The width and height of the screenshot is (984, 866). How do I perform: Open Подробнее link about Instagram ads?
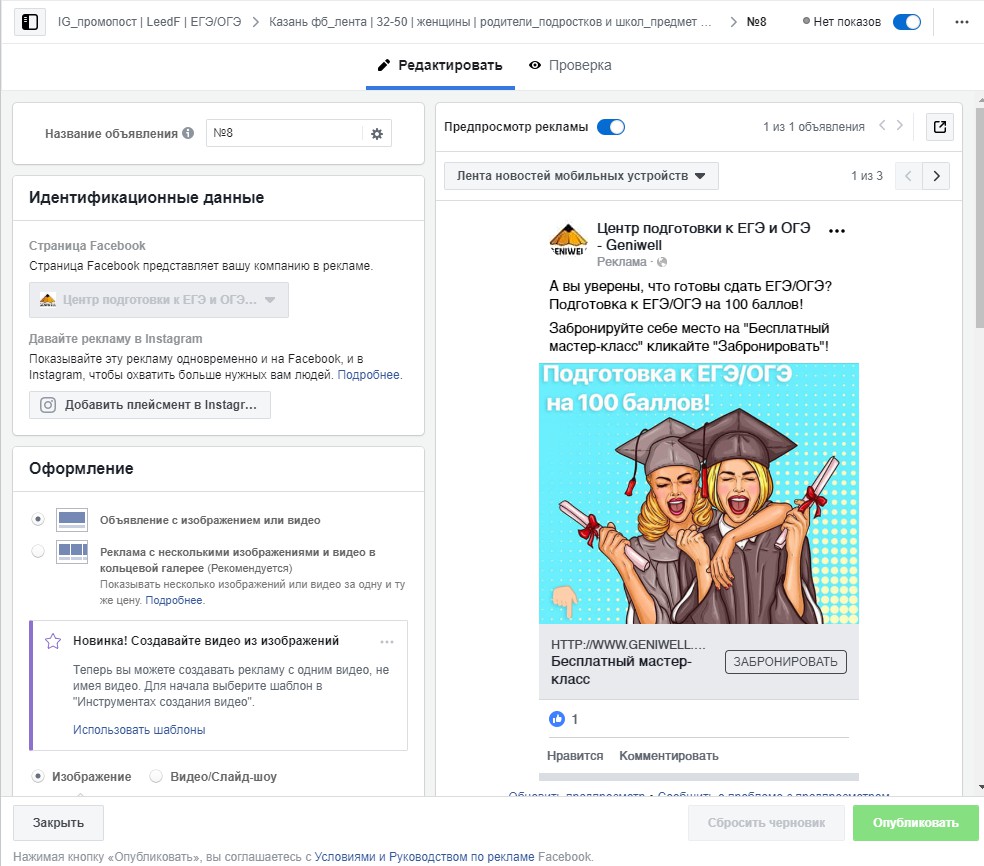click(368, 375)
